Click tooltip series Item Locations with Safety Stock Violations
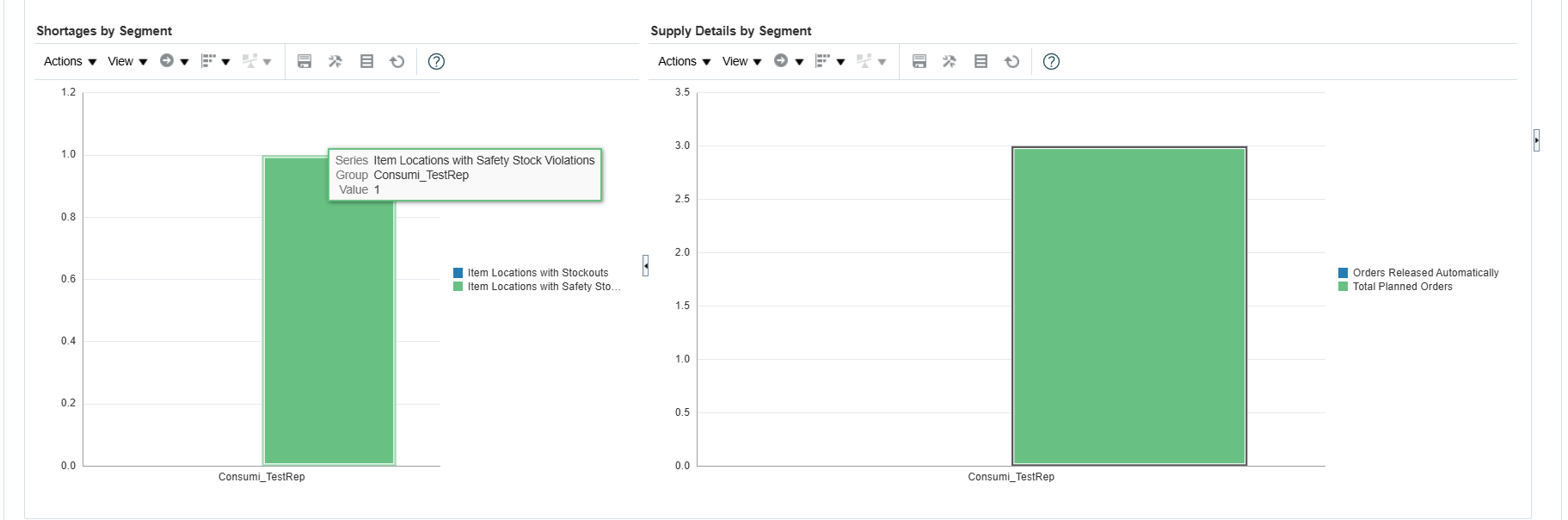 (x=484, y=160)
